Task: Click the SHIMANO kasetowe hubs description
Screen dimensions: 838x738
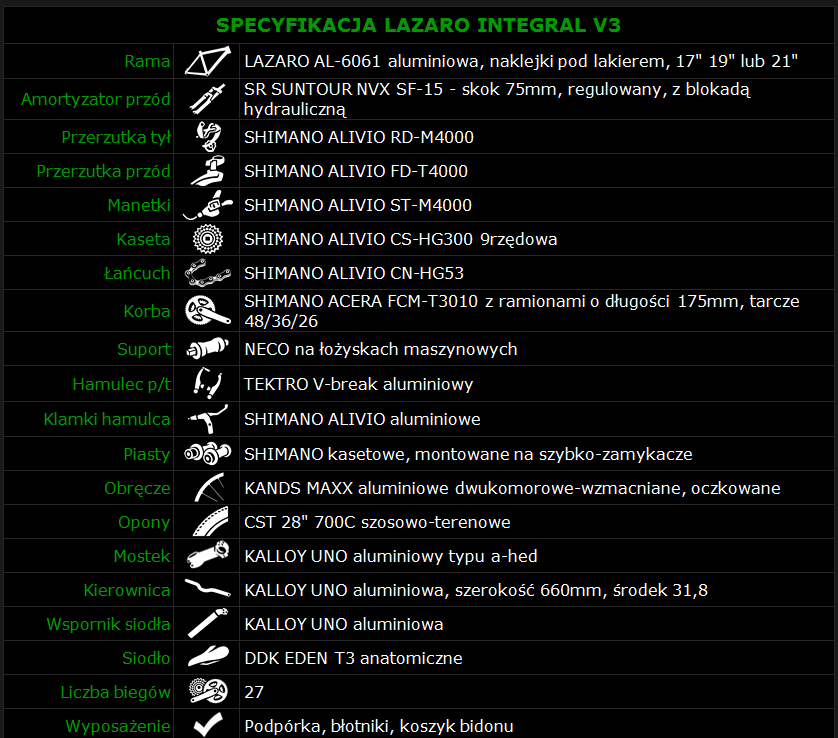Action: [x=468, y=454]
